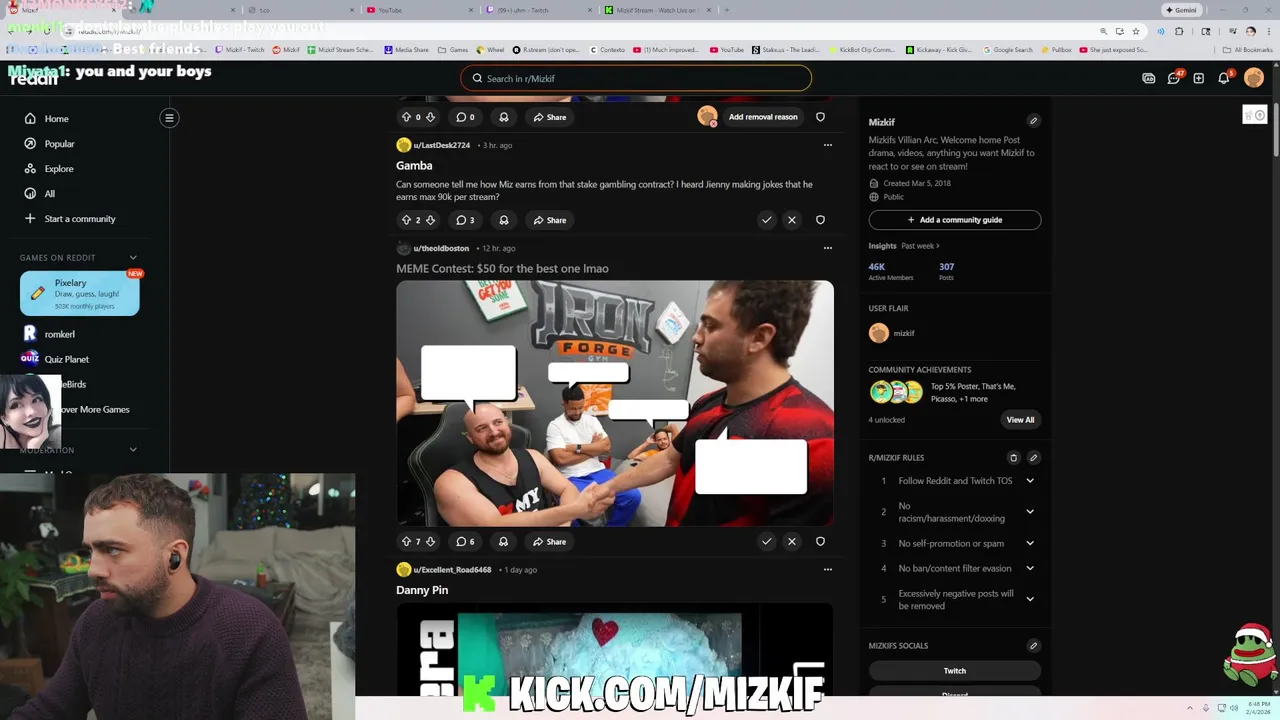Give an award to the Gamba post
The height and width of the screenshot is (720, 1280).
pos(503,220)
